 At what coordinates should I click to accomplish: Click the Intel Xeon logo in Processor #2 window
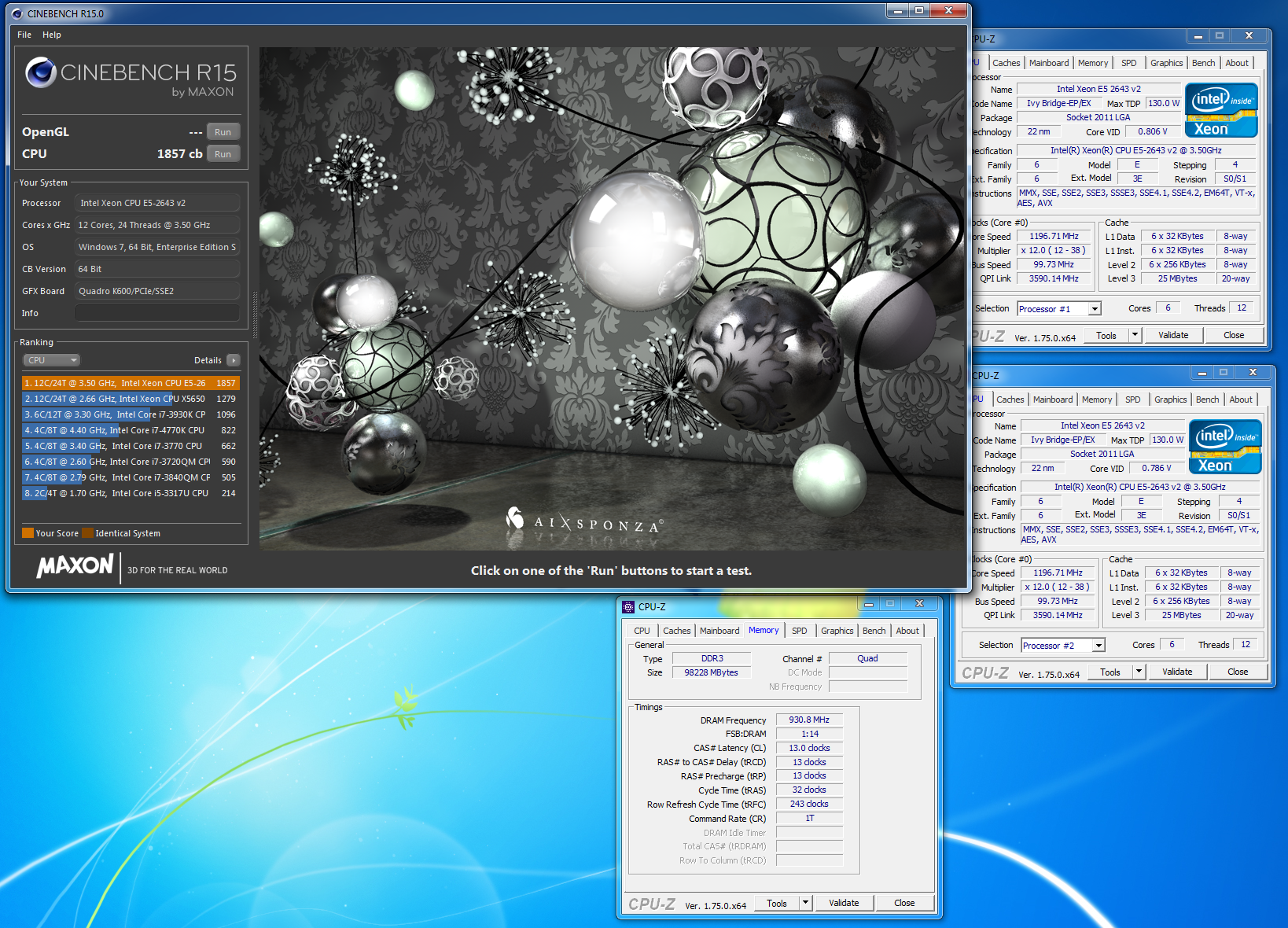(1225, 447)
